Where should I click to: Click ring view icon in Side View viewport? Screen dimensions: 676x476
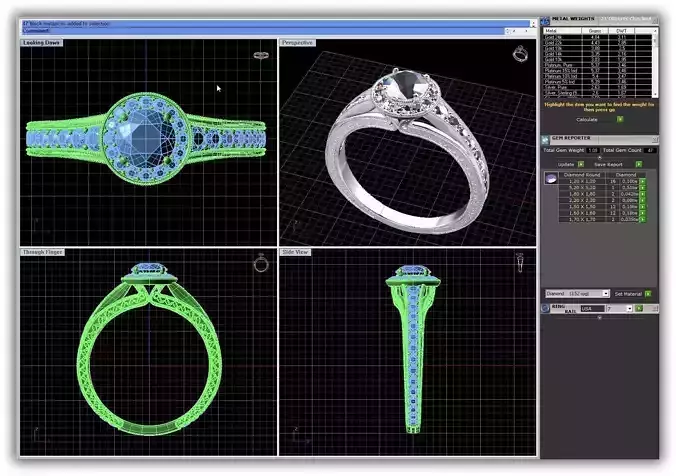[x=520, y=263]
